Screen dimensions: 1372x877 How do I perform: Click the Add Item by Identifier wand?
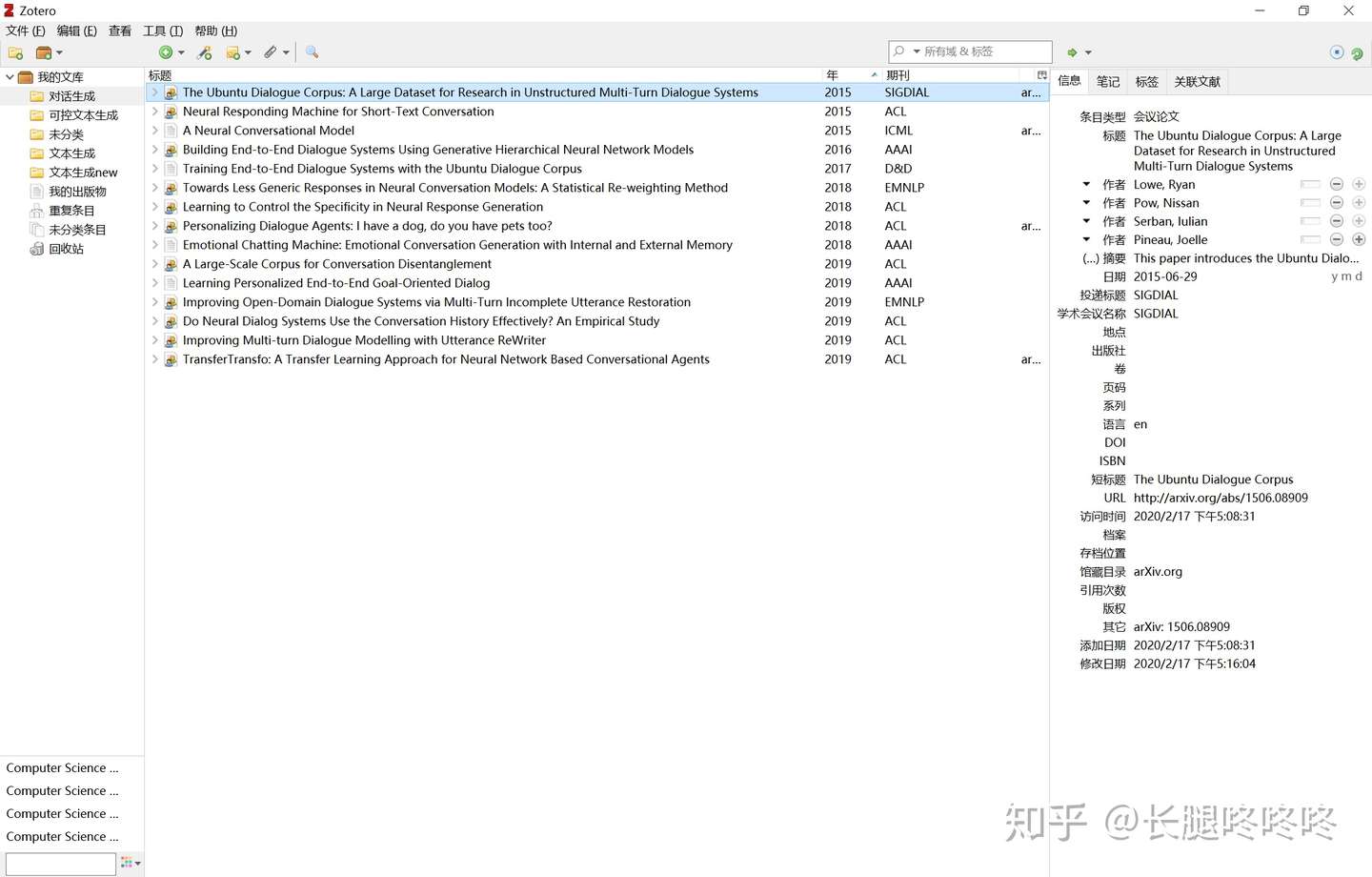click(204, 52)
